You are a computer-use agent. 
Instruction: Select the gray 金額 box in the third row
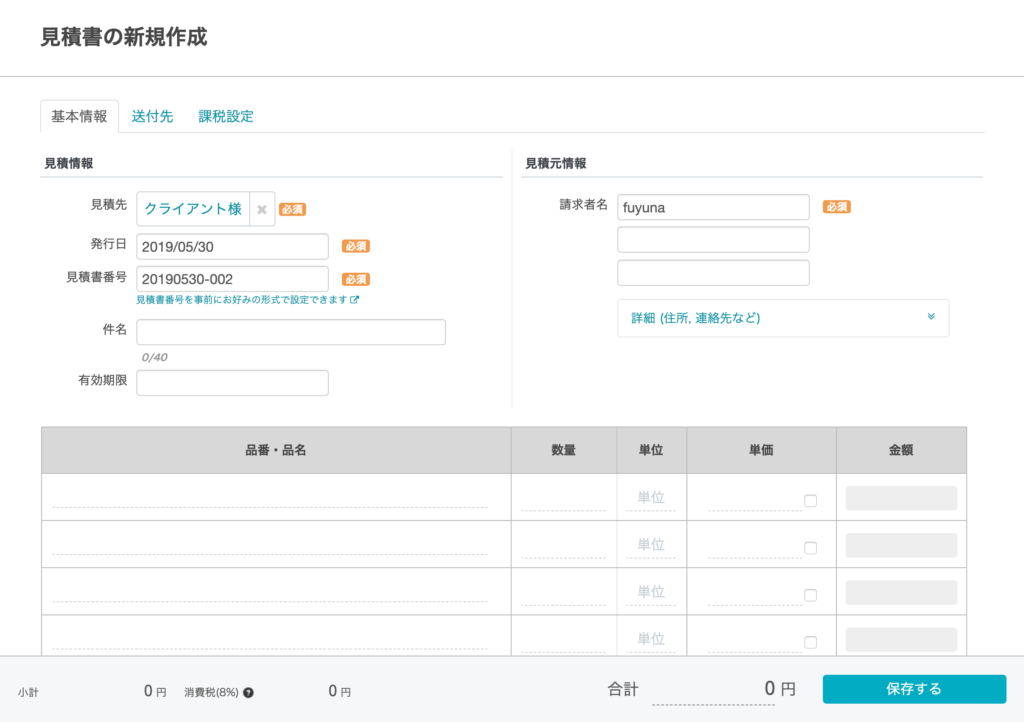pos(901,592)
